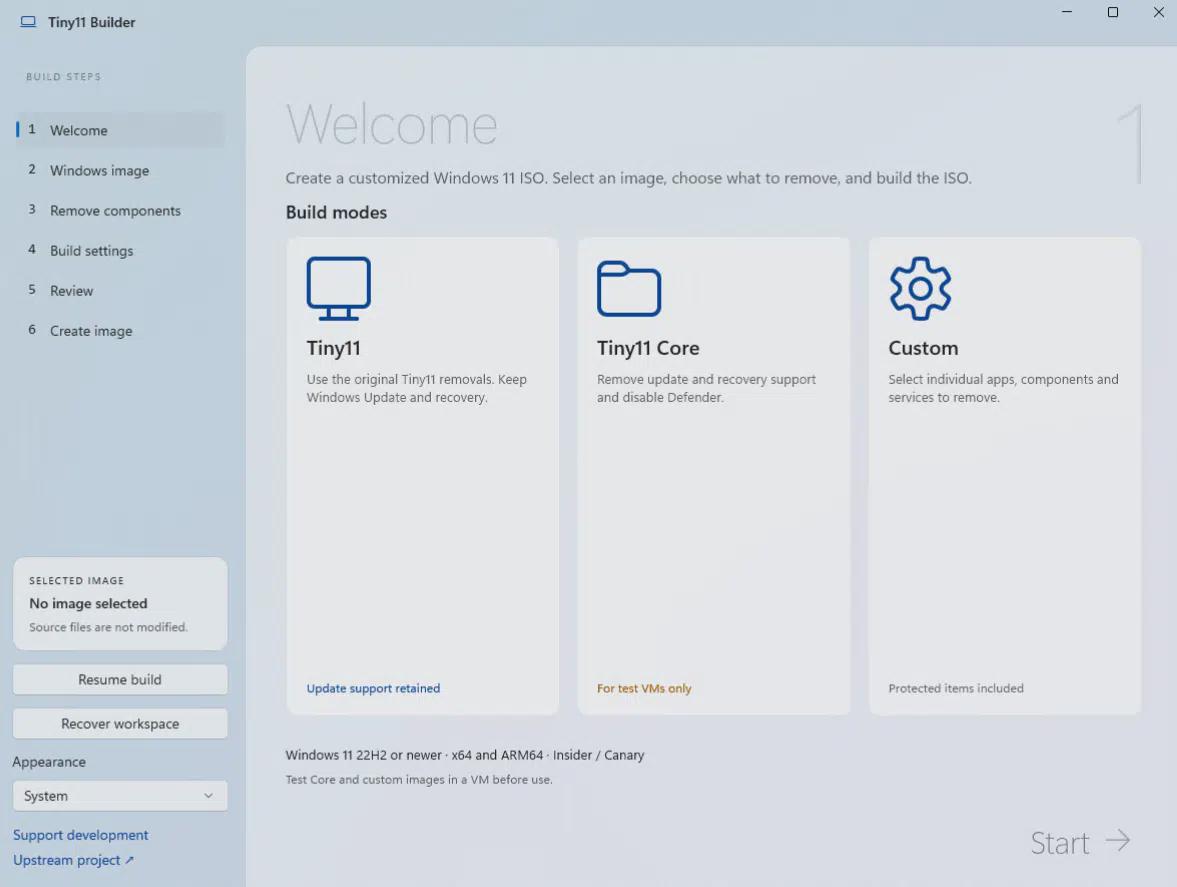Click the Appearance label
1177x887 pixels.
(x=49, y=762)
